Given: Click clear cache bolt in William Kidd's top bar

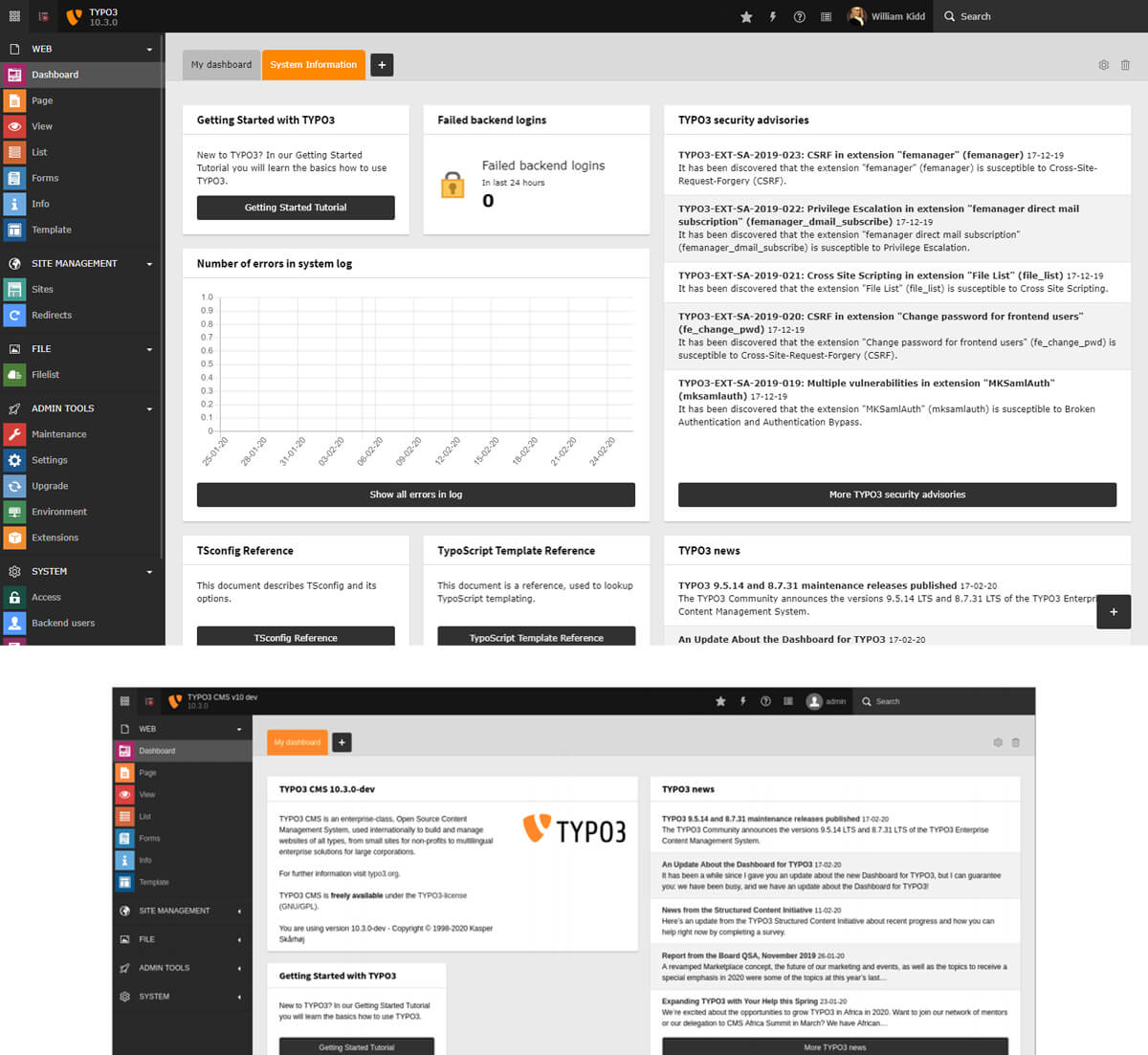Looking at the screenshot, I should [773, 16].
